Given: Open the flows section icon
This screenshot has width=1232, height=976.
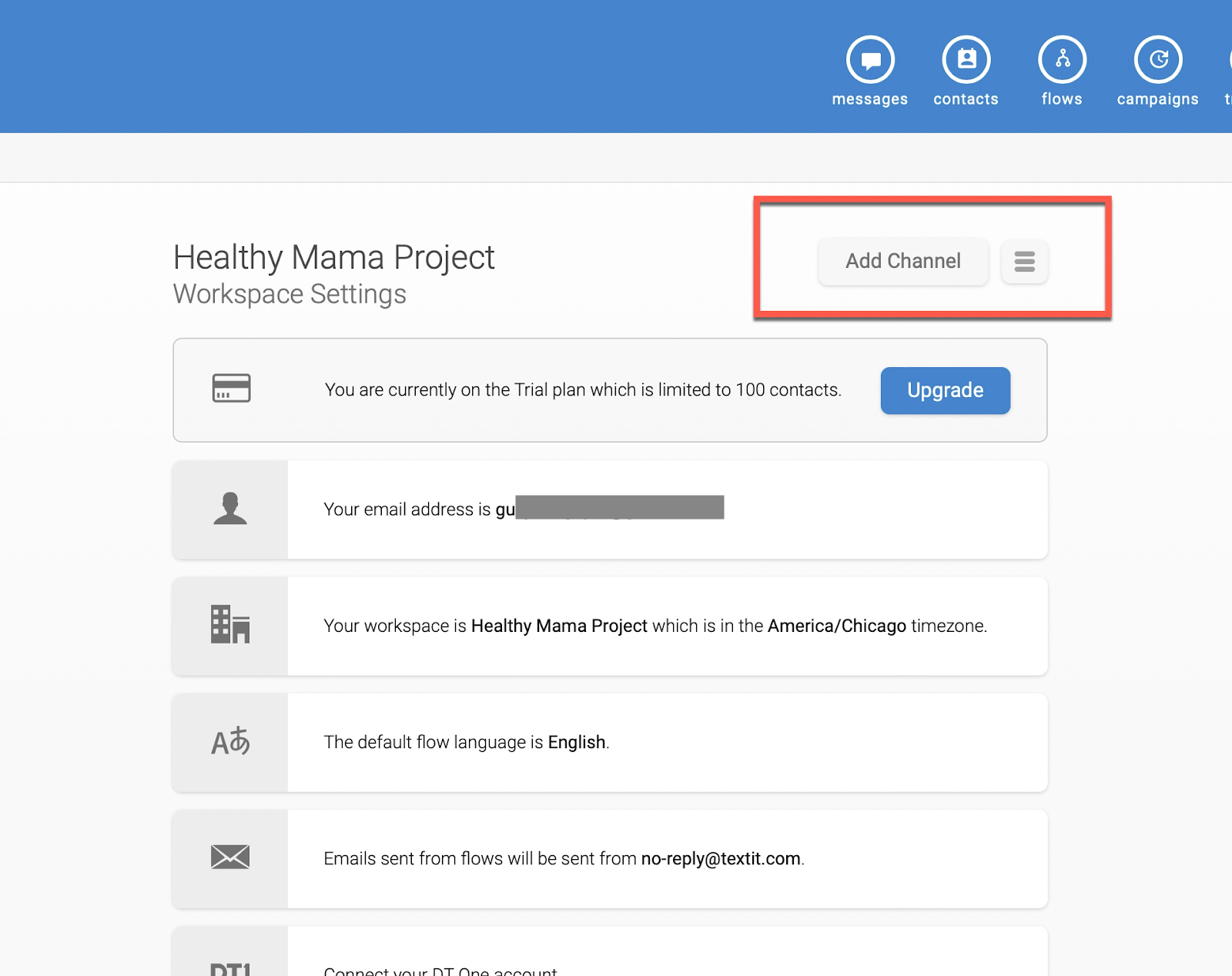Looking at the screenshot, I should [x=1063, y=59].
